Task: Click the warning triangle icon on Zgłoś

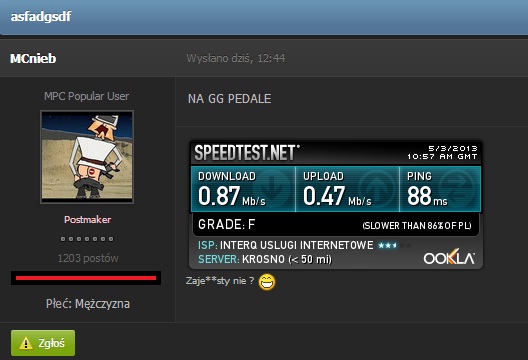Action: coord(26,344)
